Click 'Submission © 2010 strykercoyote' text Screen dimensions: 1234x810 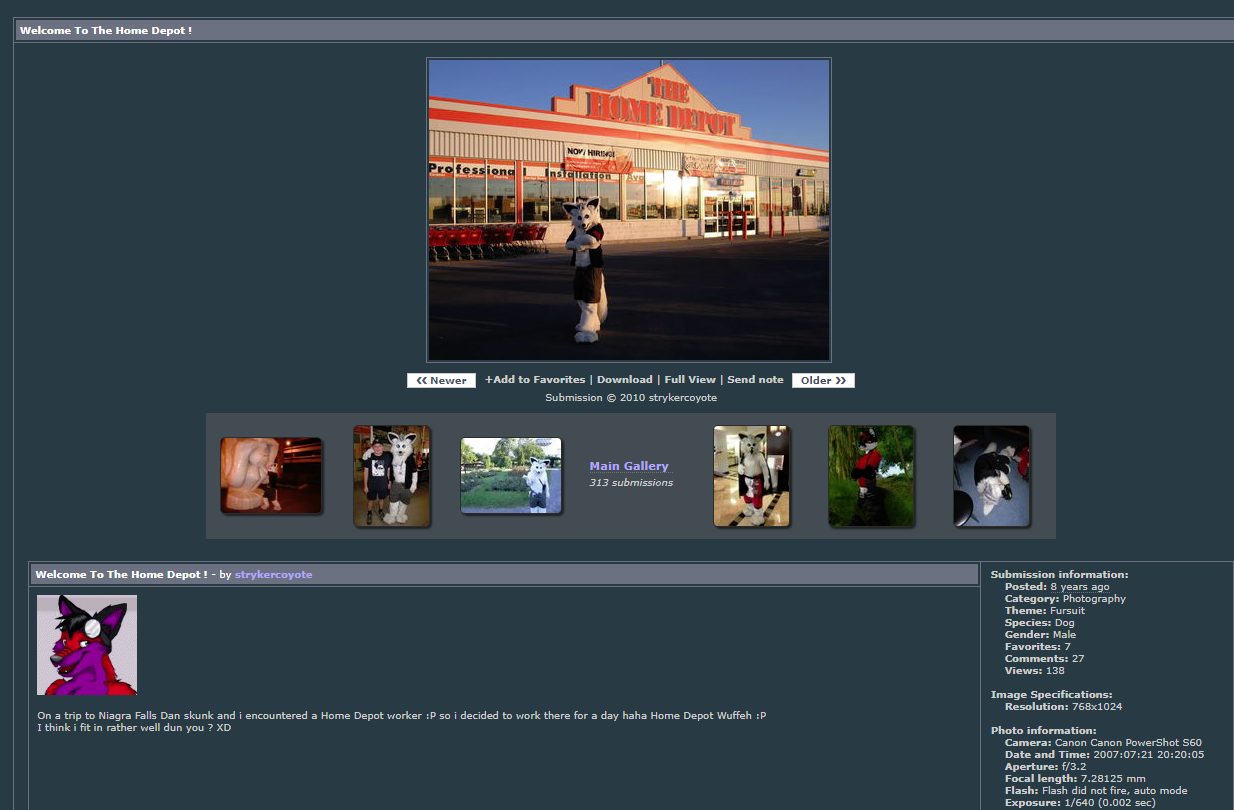(631, 398)
